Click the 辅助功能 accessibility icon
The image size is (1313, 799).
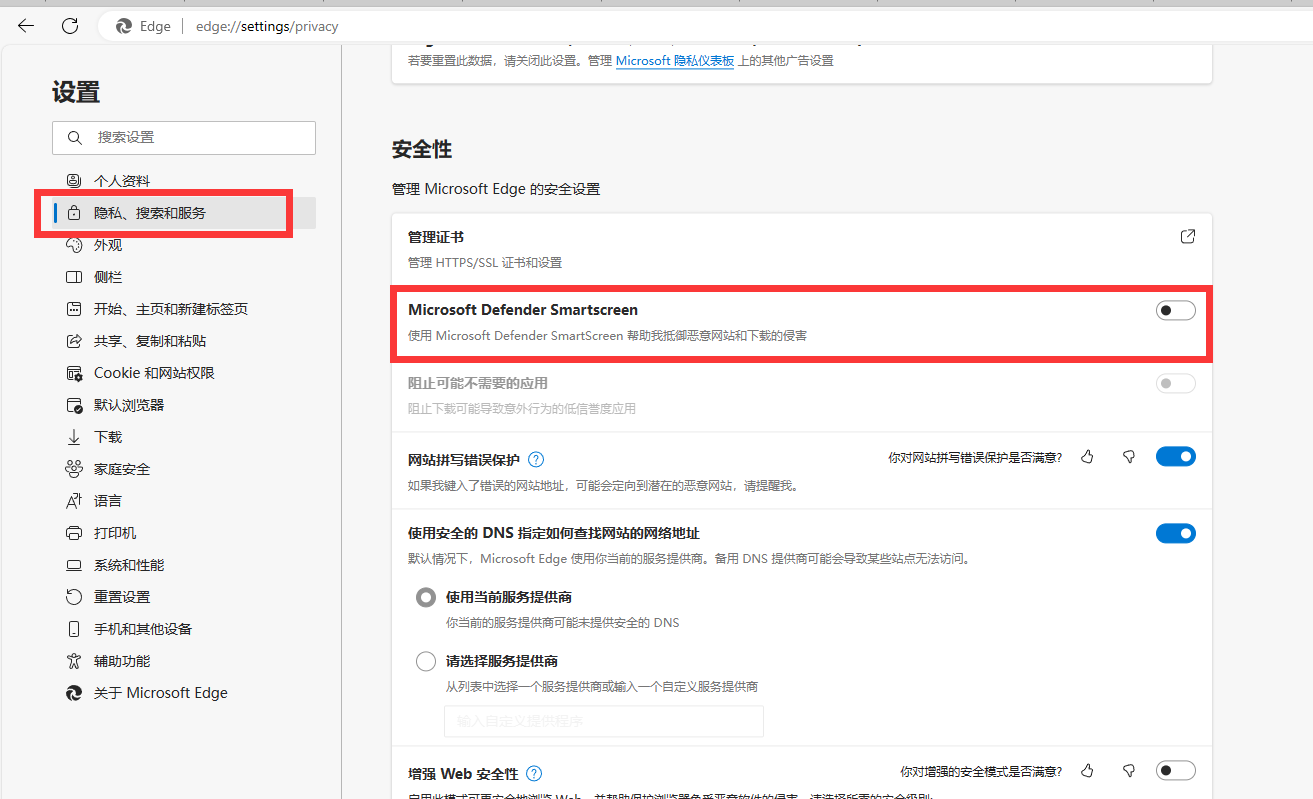coord(73,661)
